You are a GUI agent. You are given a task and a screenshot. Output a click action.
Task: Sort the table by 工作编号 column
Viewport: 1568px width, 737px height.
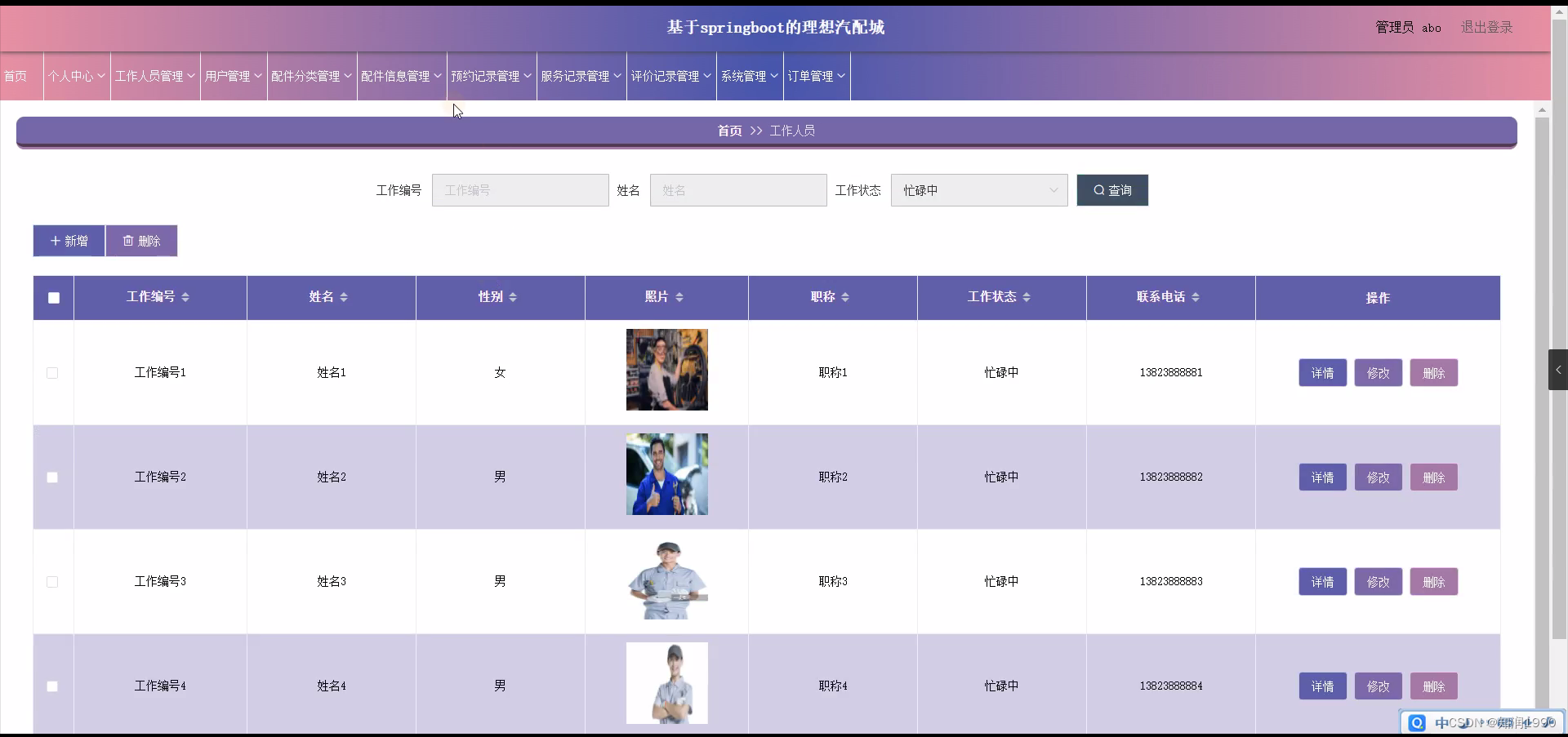(x=186, y=297)
